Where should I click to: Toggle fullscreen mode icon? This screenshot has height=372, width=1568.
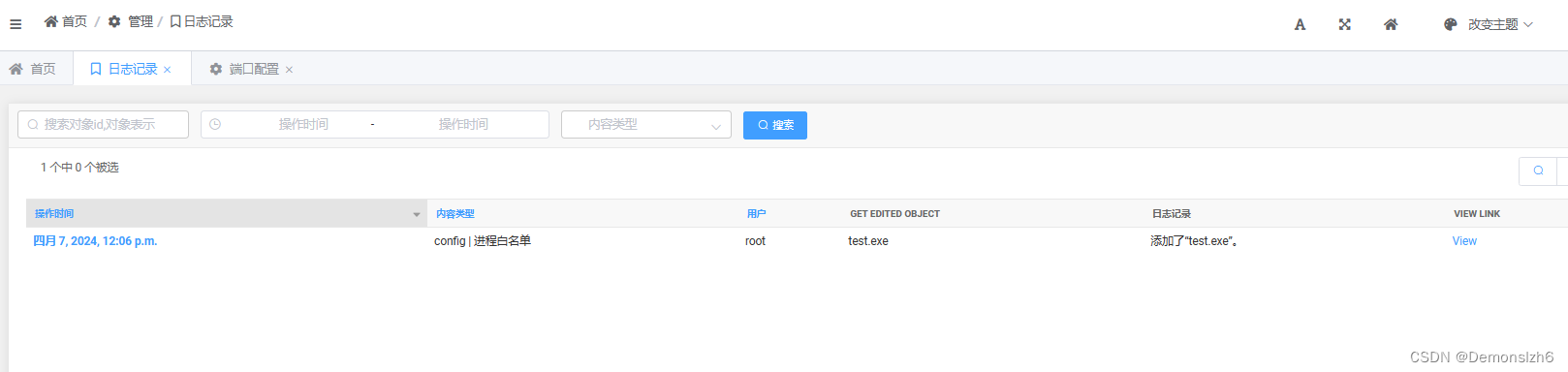(x=1345, y=25)
